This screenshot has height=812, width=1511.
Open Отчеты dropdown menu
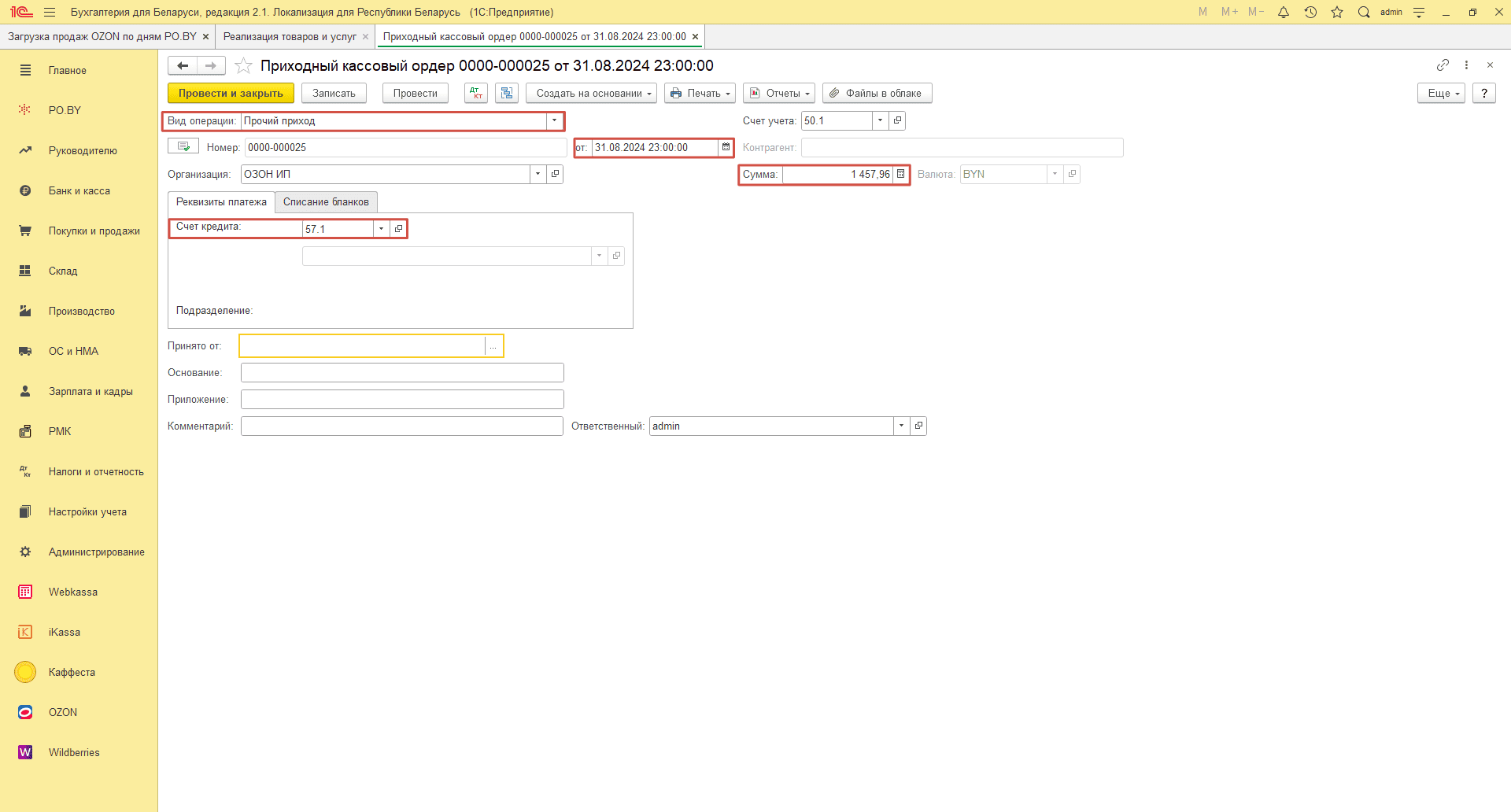pyautogui.click(x=779, y=93)
